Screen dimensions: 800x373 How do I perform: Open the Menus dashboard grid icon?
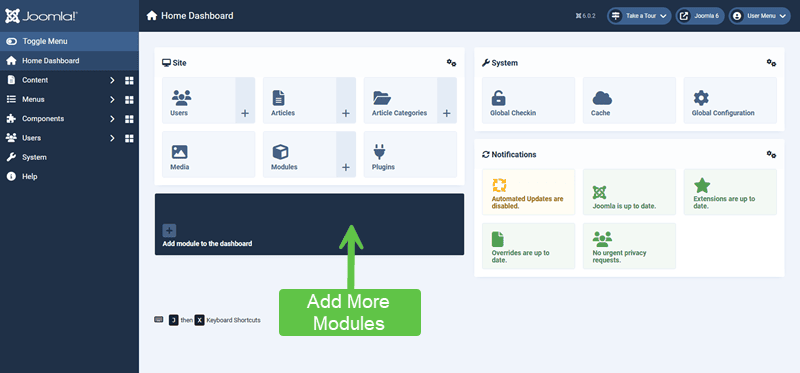click(x=129, y=100)
